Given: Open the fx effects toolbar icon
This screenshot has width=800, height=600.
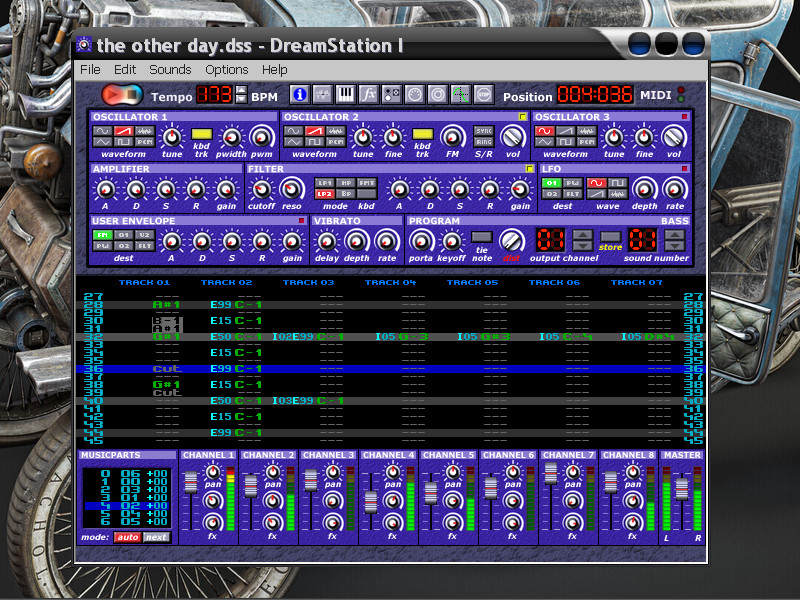Looking at the screenshot, I should point(368,94).
